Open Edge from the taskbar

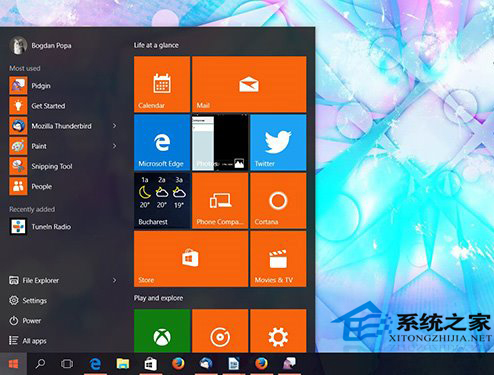tap(95, 364)
